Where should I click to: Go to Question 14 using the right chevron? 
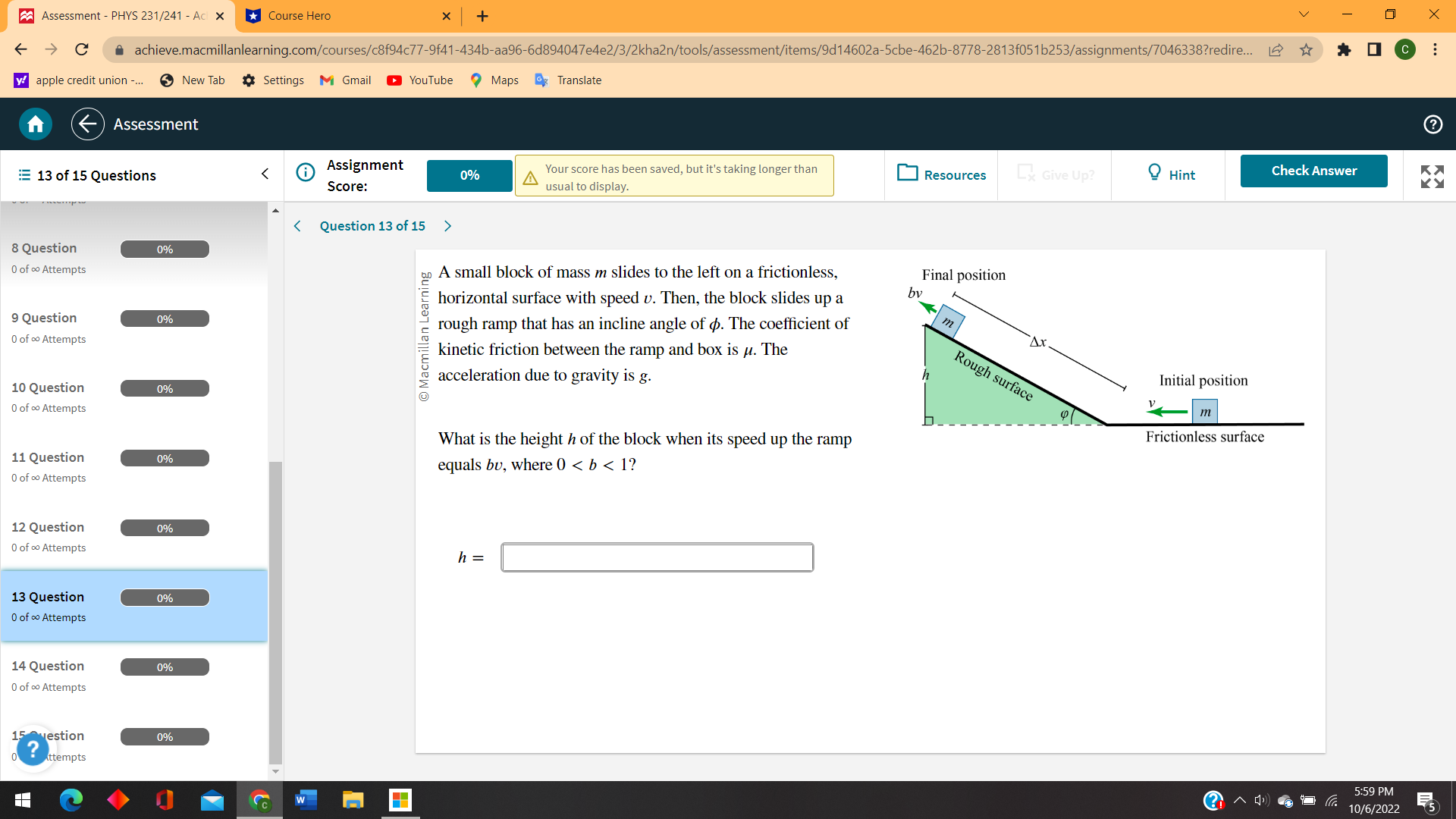(447, 225)
